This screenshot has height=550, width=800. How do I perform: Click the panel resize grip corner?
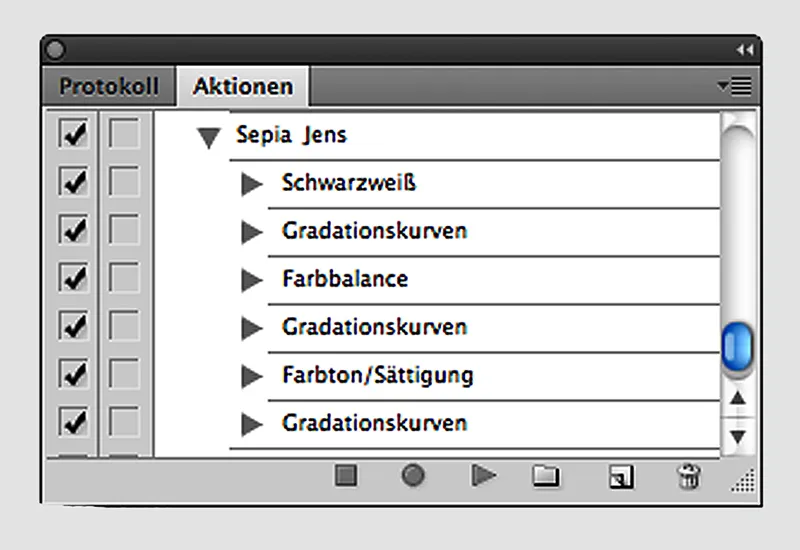[x=743, y=481]
